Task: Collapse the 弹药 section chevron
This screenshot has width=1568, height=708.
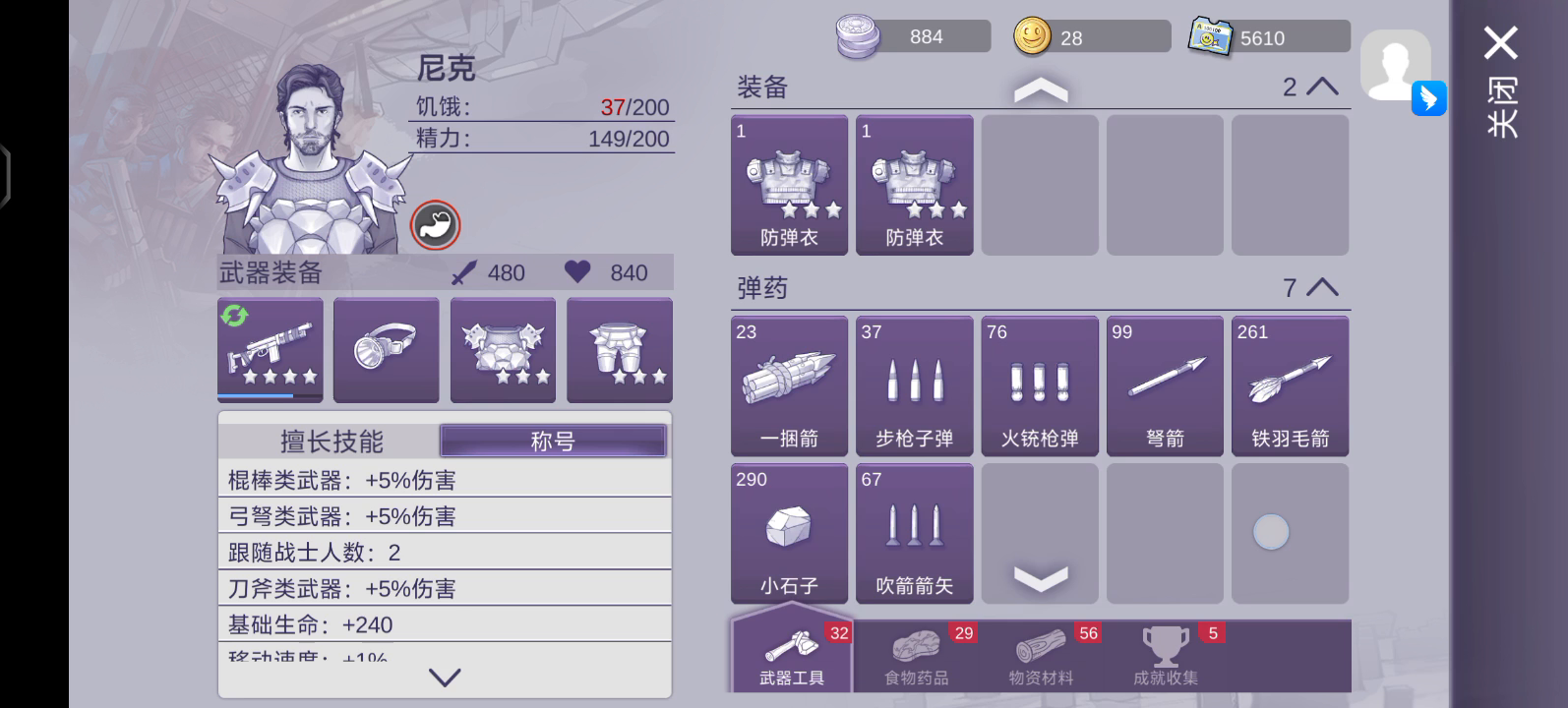Action: (1322, 287)
